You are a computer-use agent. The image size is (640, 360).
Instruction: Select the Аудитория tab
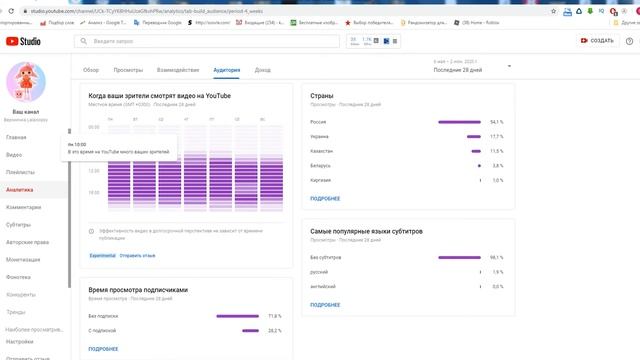[x=227, y=70]
